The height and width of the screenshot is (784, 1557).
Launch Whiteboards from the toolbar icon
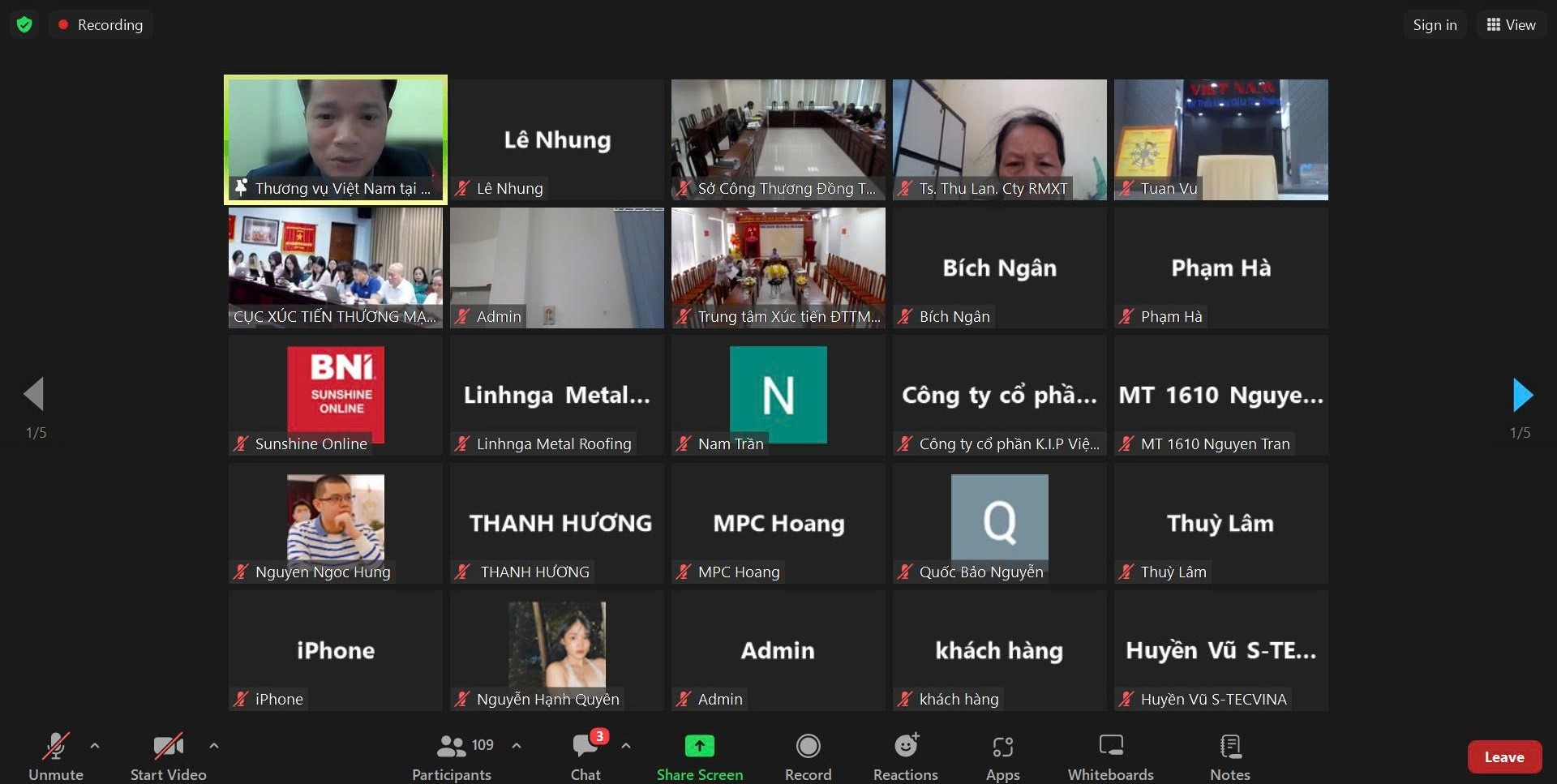click(x=1110, y=746)
